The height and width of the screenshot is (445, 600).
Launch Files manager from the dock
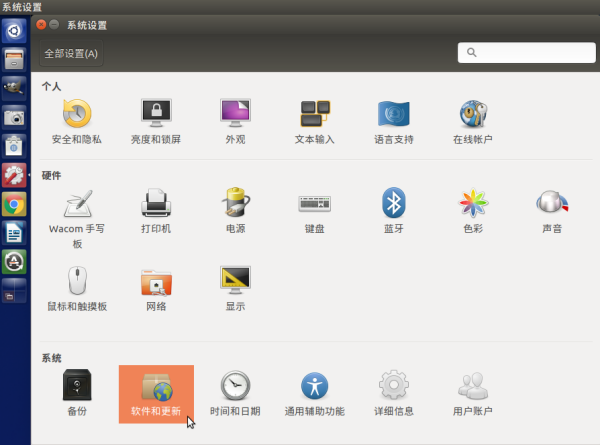[14, 59]
